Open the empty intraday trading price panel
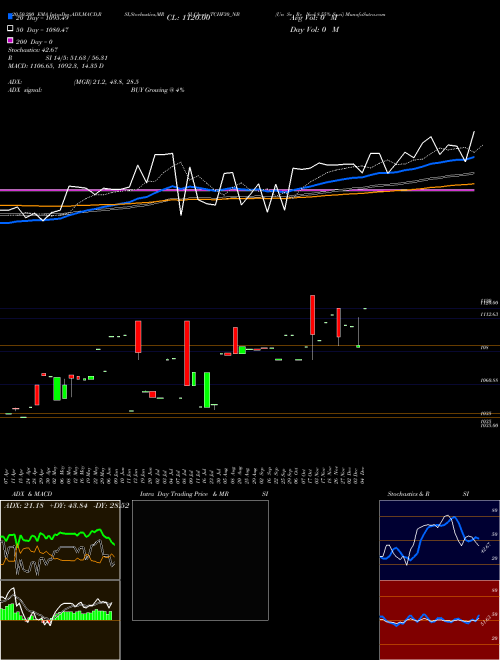This screenshot has height=660, width=500. pyautogui.click(x=200, y=560)
